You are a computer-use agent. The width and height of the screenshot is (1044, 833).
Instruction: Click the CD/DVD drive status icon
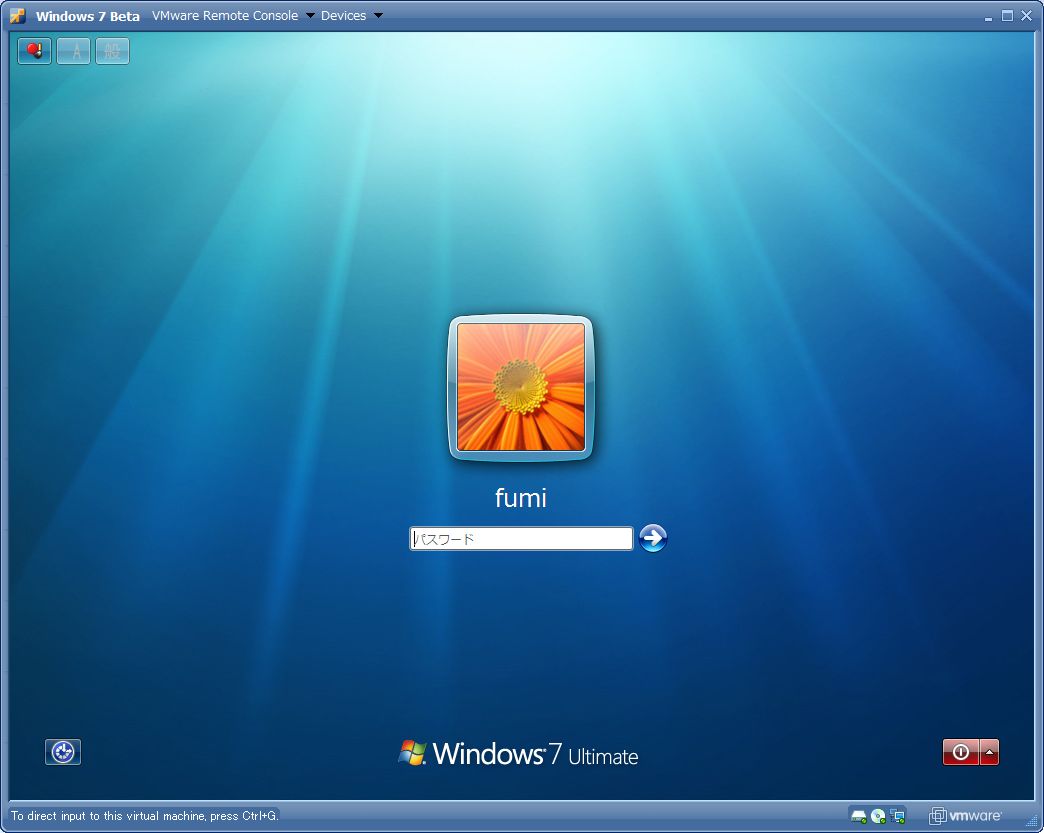pyautogui.click(x=878, y=816)
